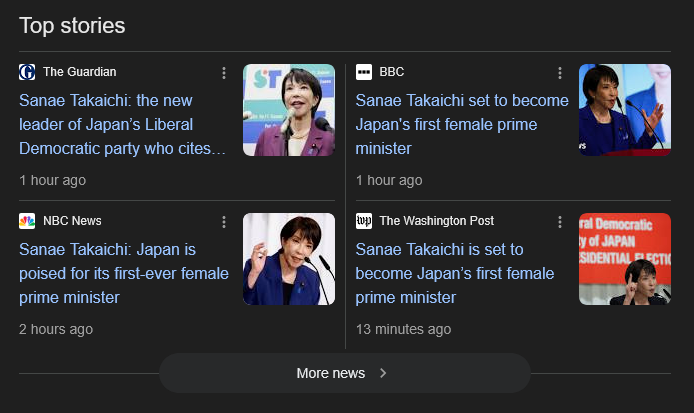Expand More news arrow chevron
Screen dimensions: 694x413
point(383,373)
